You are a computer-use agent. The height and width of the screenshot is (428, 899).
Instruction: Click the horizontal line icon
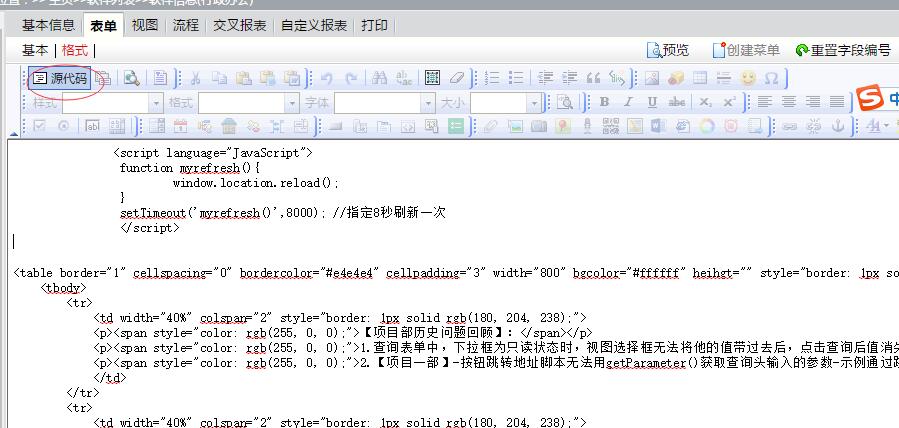point(724,78)
